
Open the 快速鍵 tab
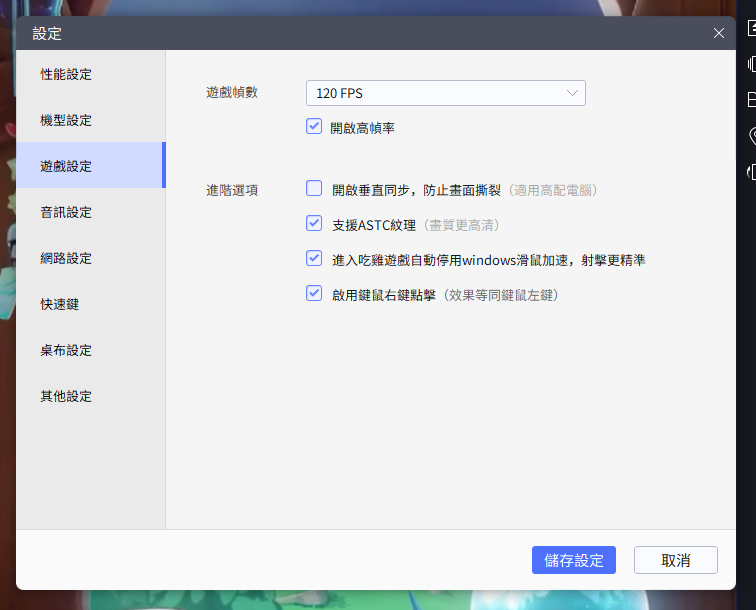click(x=91, y=304)
